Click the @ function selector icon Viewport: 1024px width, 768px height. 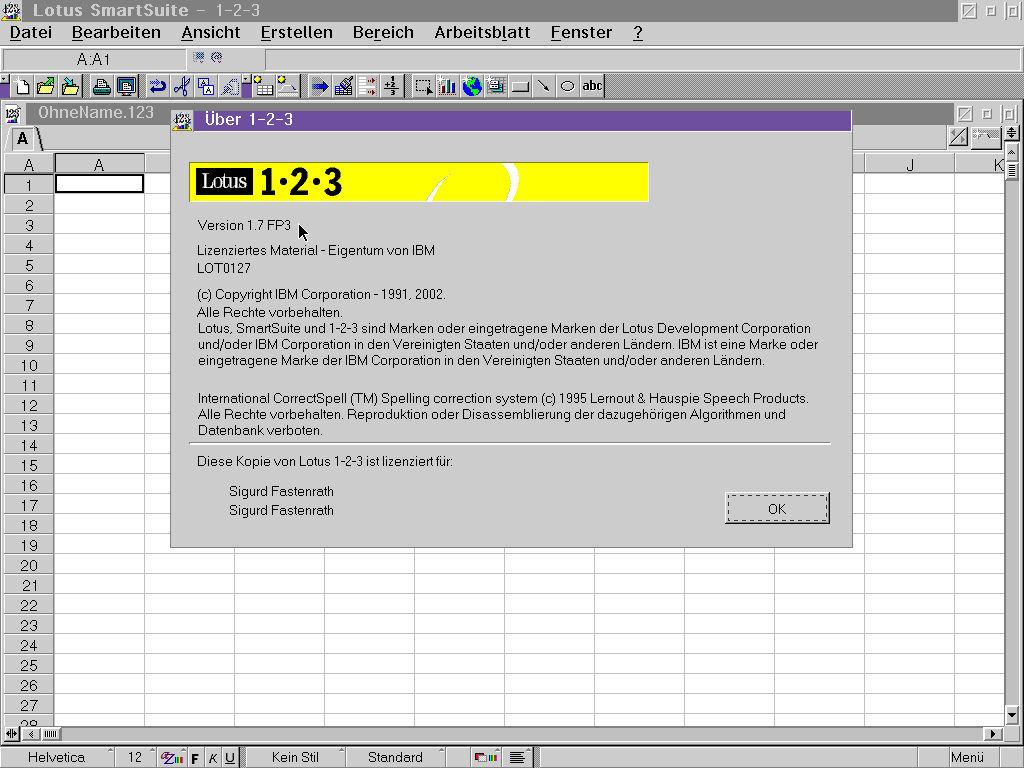(x=217, y=57)
